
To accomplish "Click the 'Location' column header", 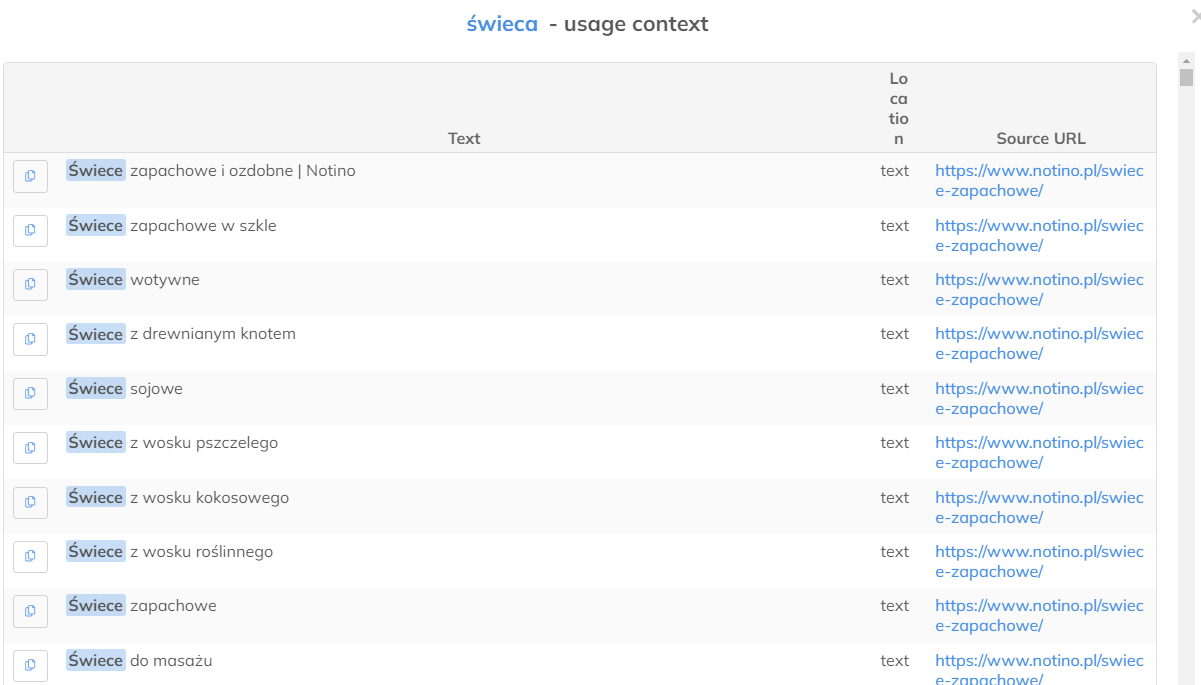I will (x=898, y=108).
